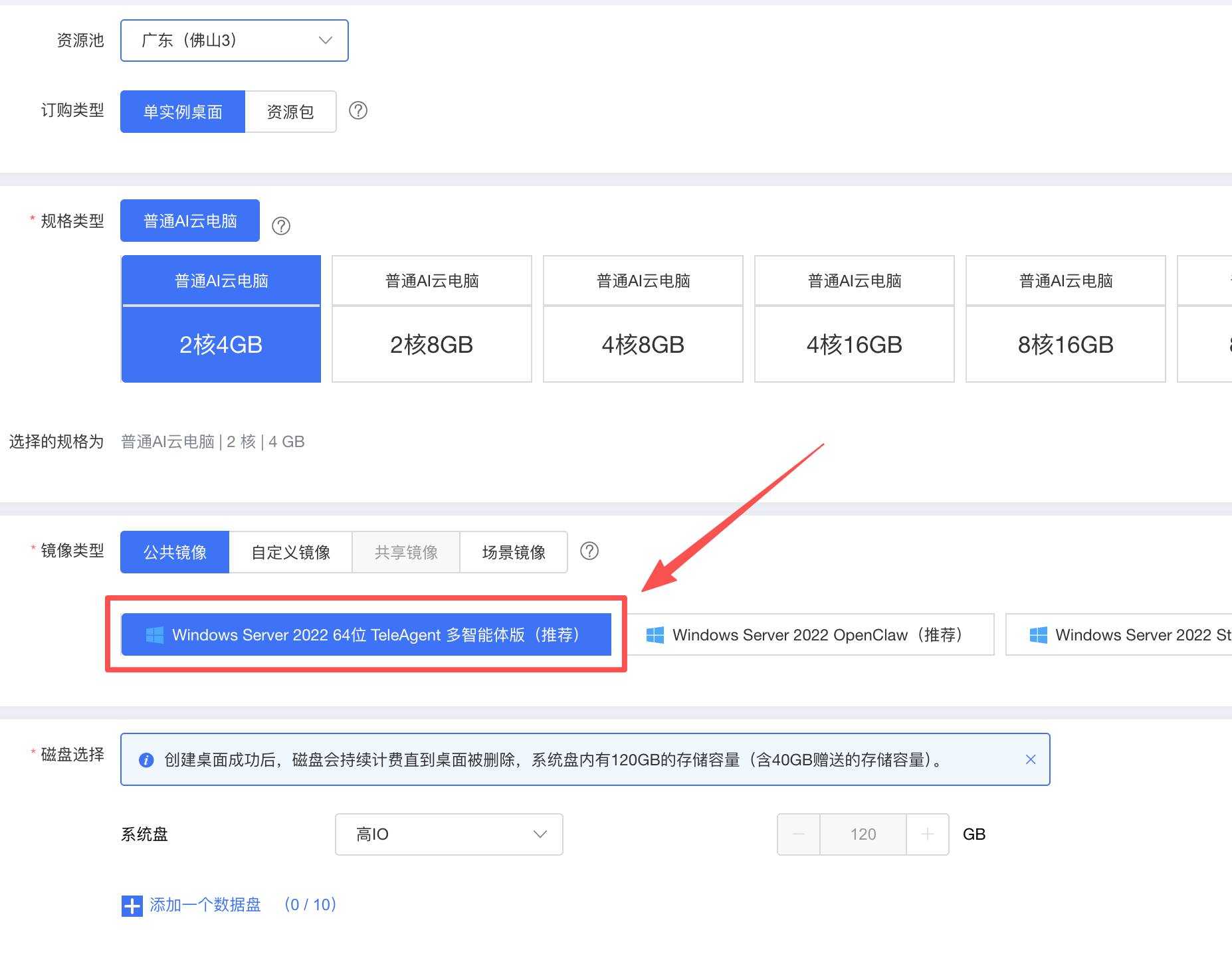The height and width of the screenshot is (954, 1232).
Task: Switch to the 共享镜像 tab
Action: (406, 552)
